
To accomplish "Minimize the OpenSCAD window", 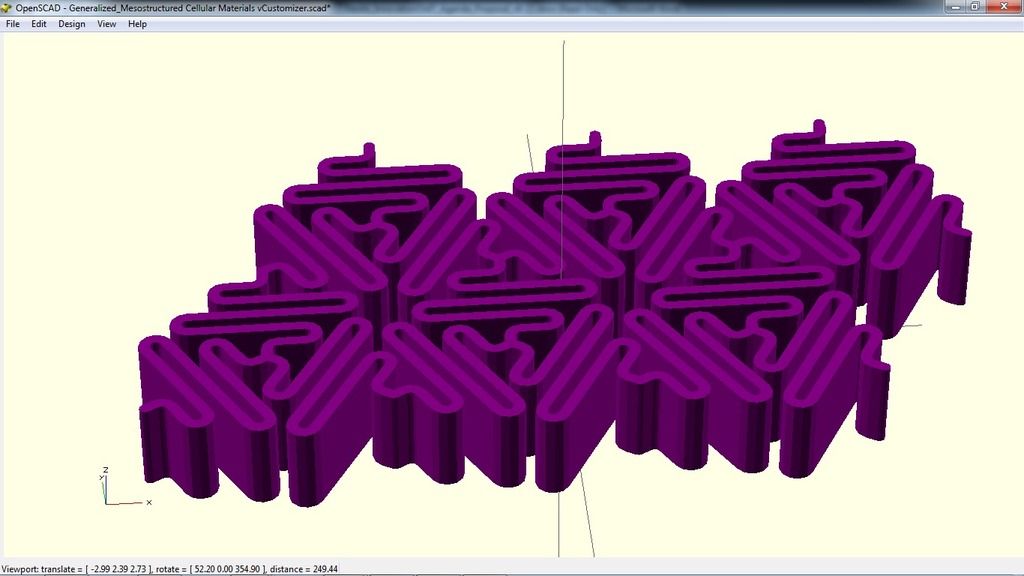I will click(x=956, y=7).
